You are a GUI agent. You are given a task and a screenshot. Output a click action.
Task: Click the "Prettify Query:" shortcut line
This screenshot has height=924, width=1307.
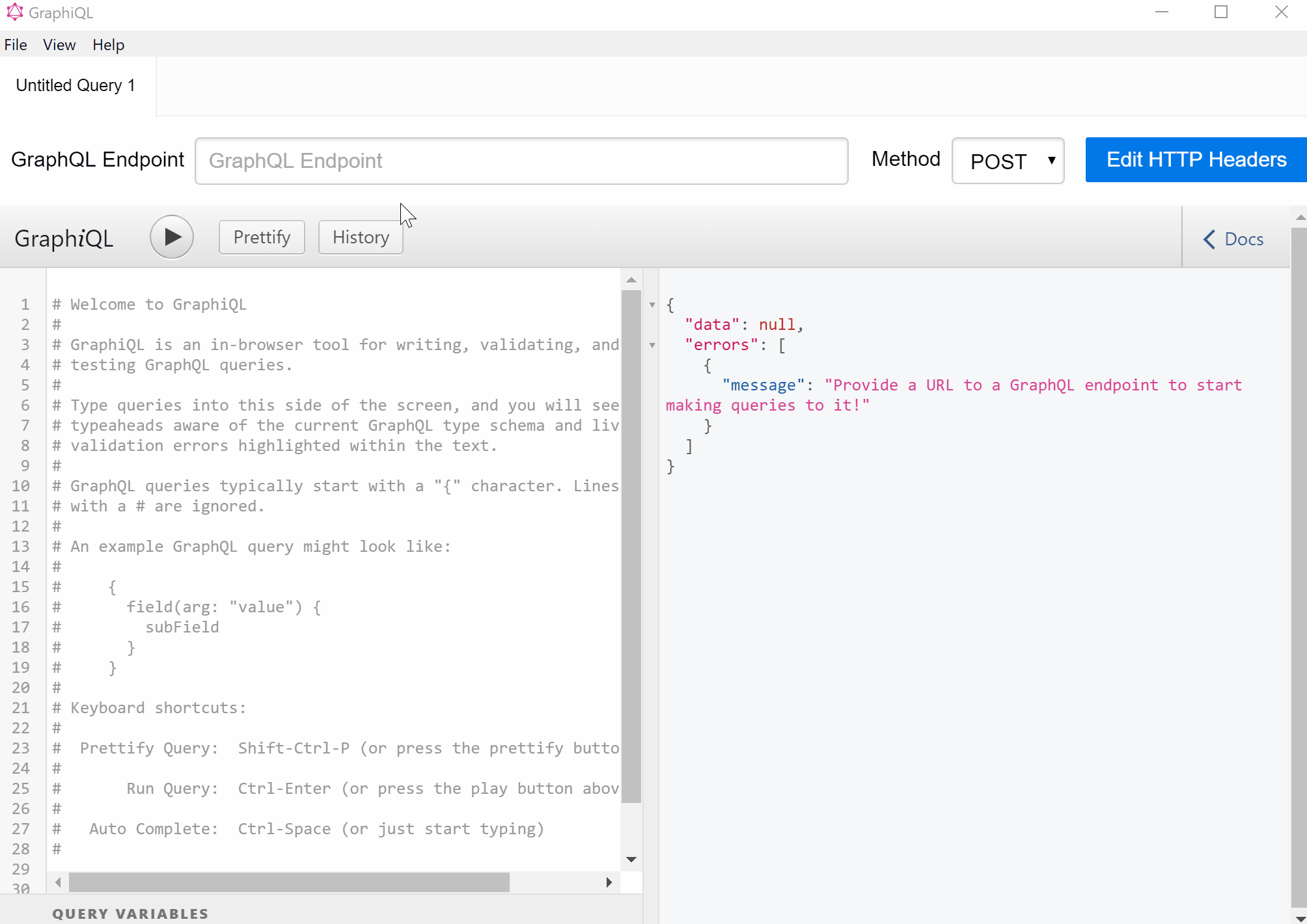tap(336, 748)
